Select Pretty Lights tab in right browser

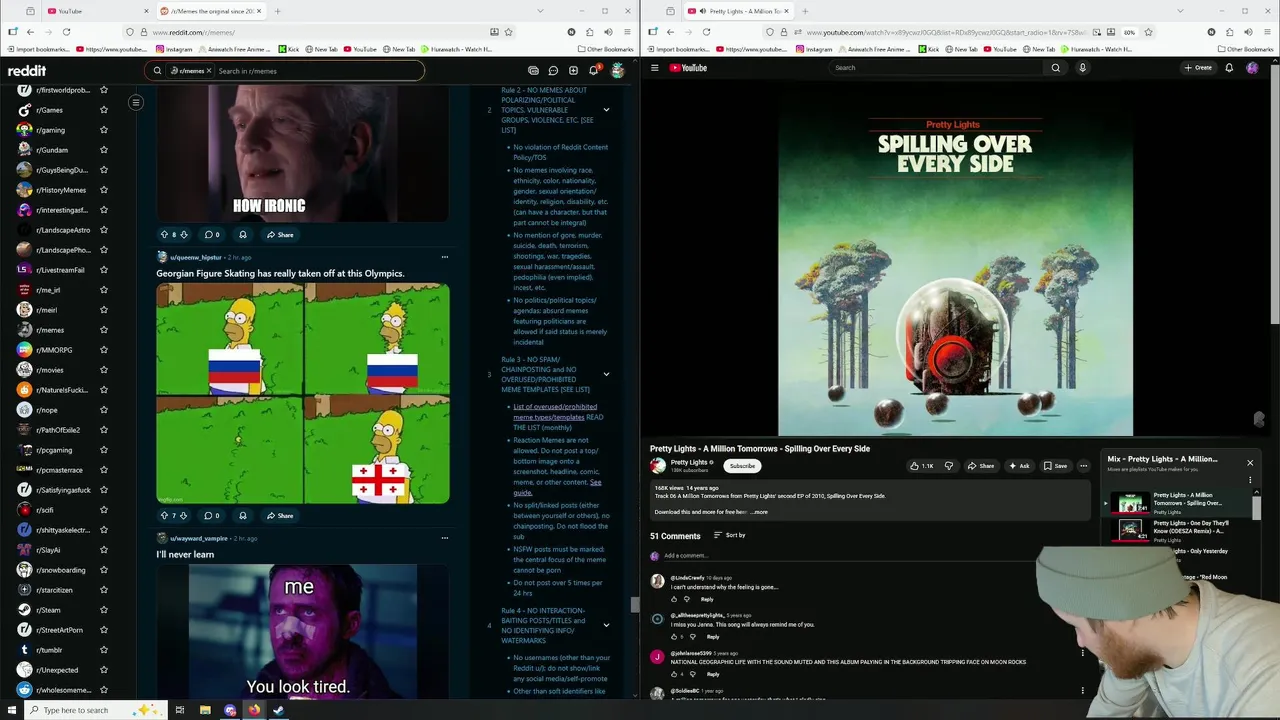click(739, 11)
